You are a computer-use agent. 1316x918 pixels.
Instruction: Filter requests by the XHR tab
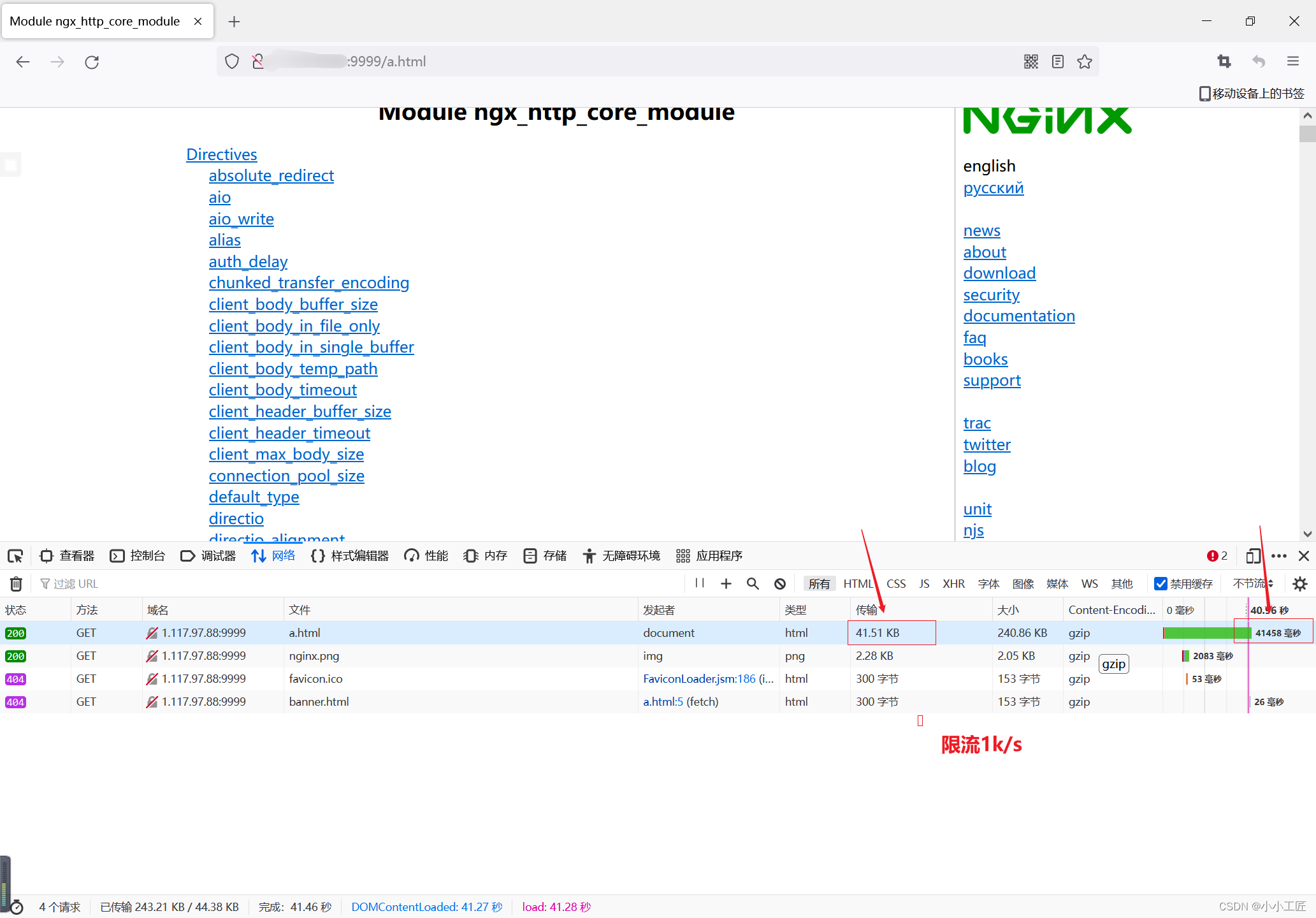point(953,583)
